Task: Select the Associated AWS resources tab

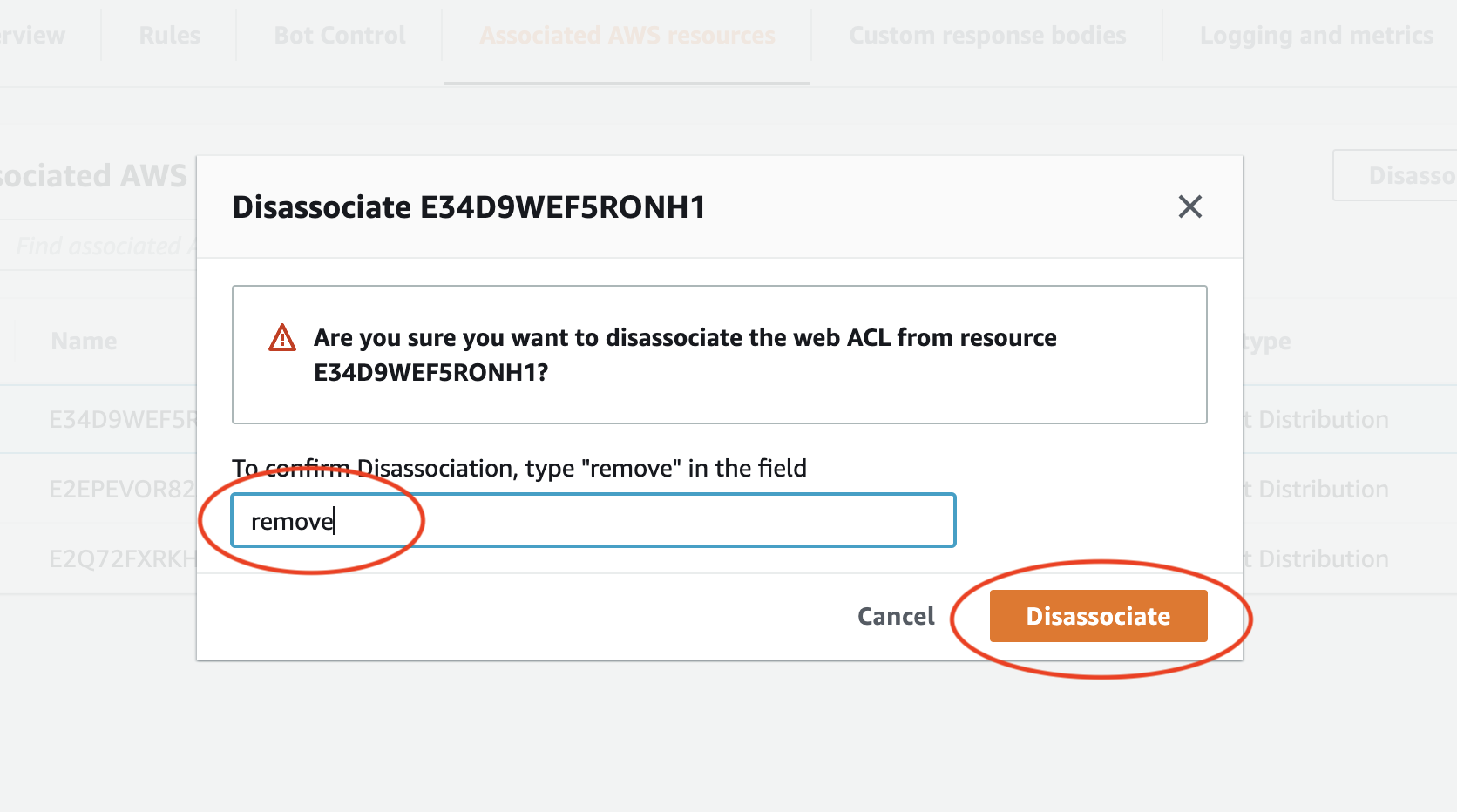Action: (x=627, y=36)
